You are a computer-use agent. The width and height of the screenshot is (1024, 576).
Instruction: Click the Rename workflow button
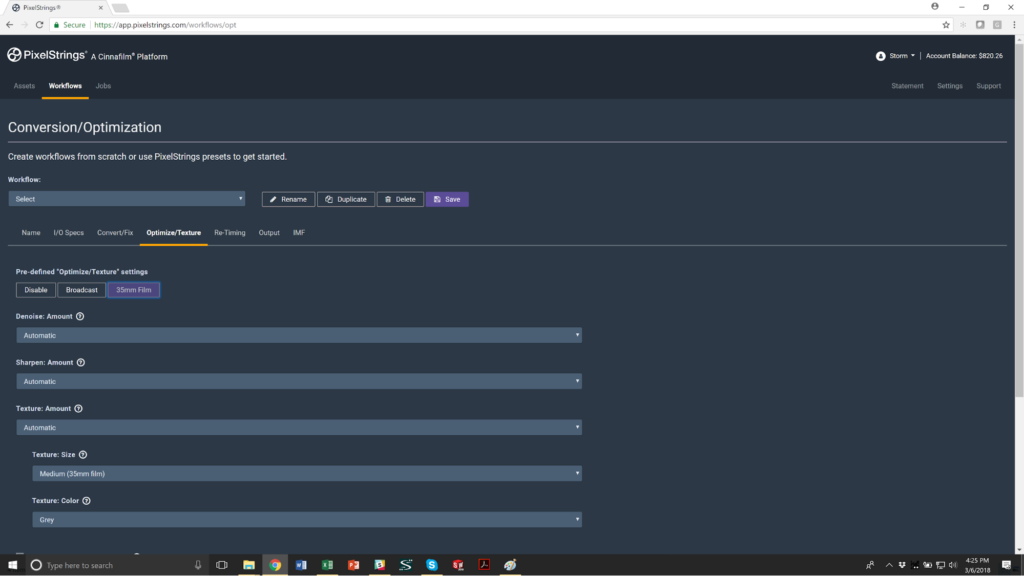pos(289,199)
